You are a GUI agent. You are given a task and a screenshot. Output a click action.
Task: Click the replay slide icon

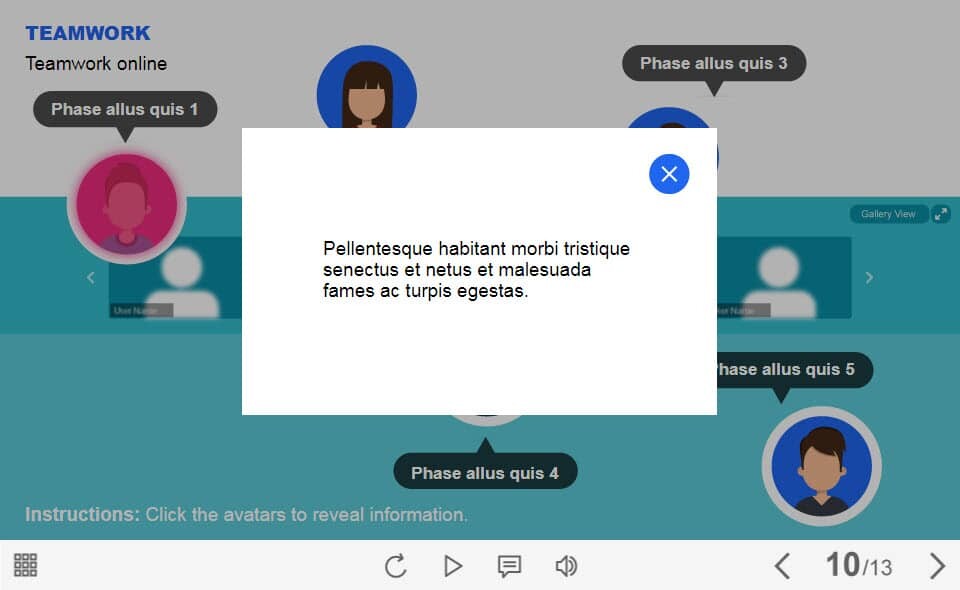click(x=396, y=566)
